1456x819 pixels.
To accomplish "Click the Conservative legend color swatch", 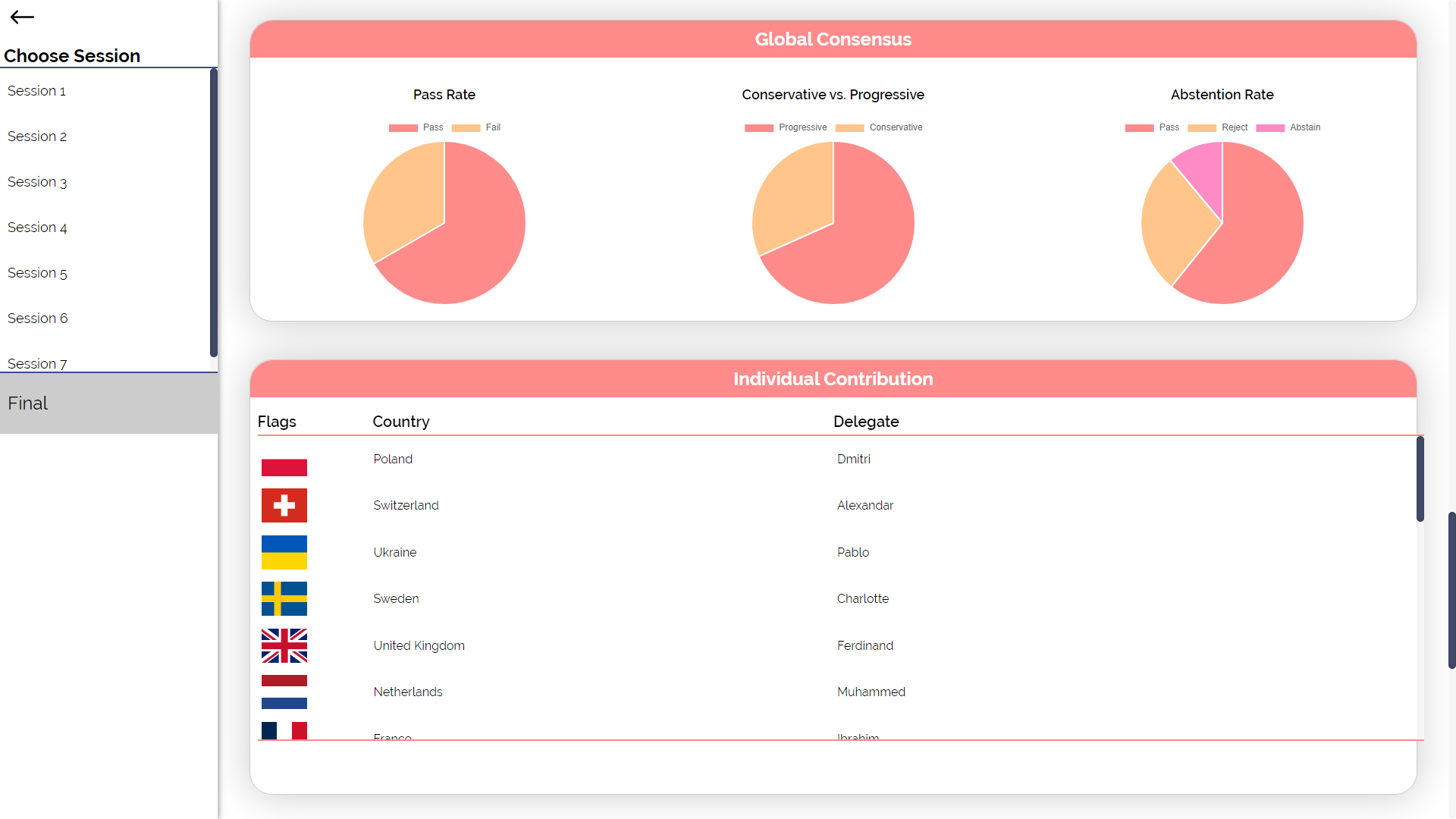I will pos(849,127).
